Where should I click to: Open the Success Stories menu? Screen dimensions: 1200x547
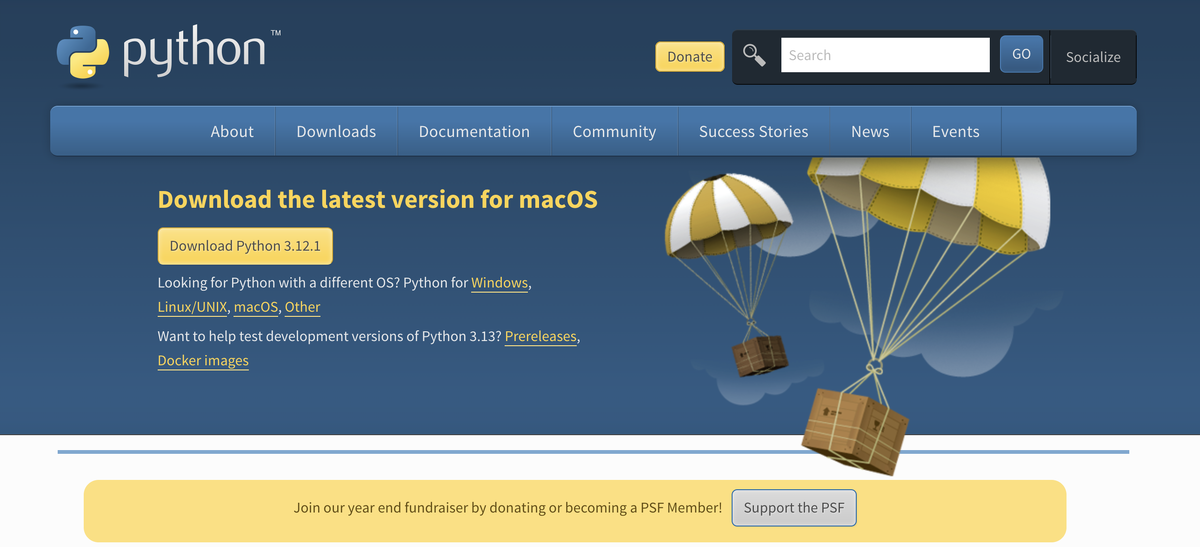click(x=753, y=131)
